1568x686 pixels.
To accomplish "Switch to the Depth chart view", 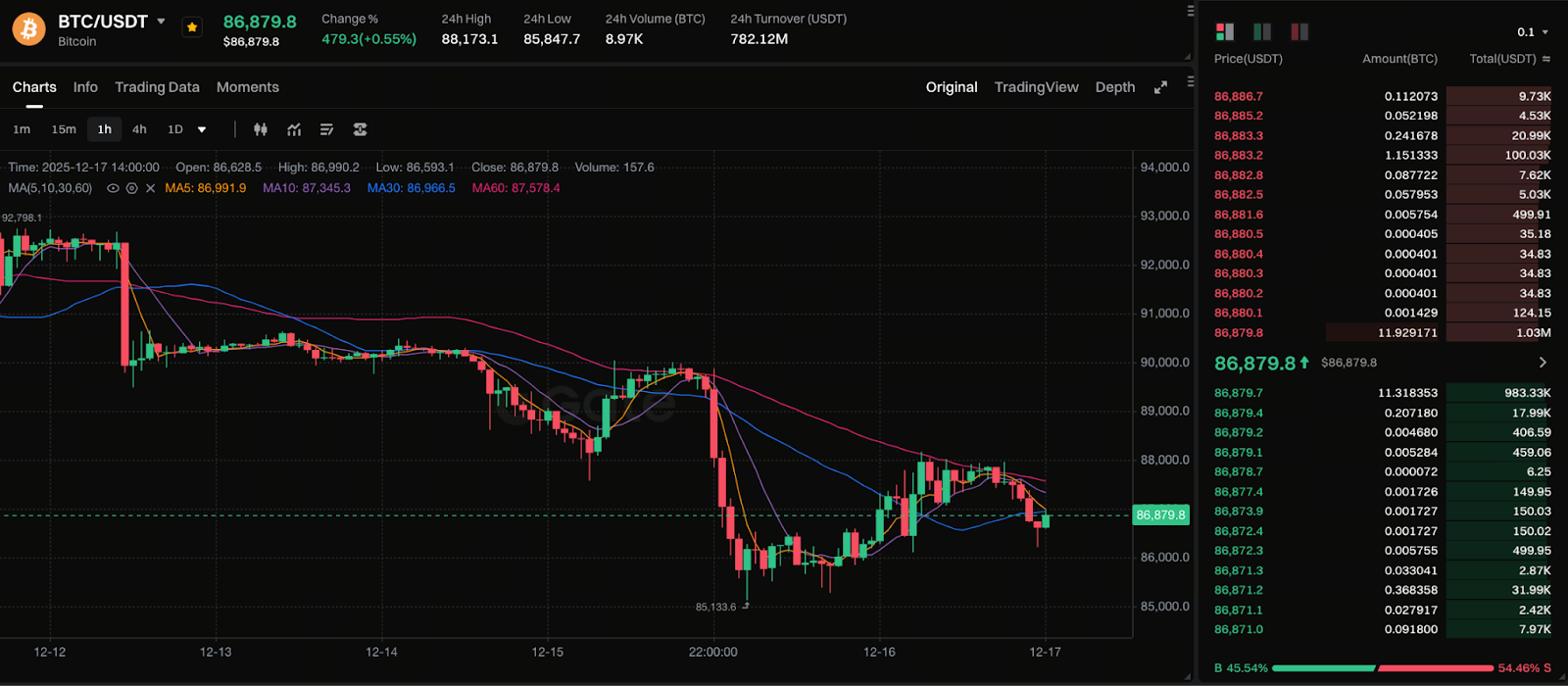I will coord(1115,87).
